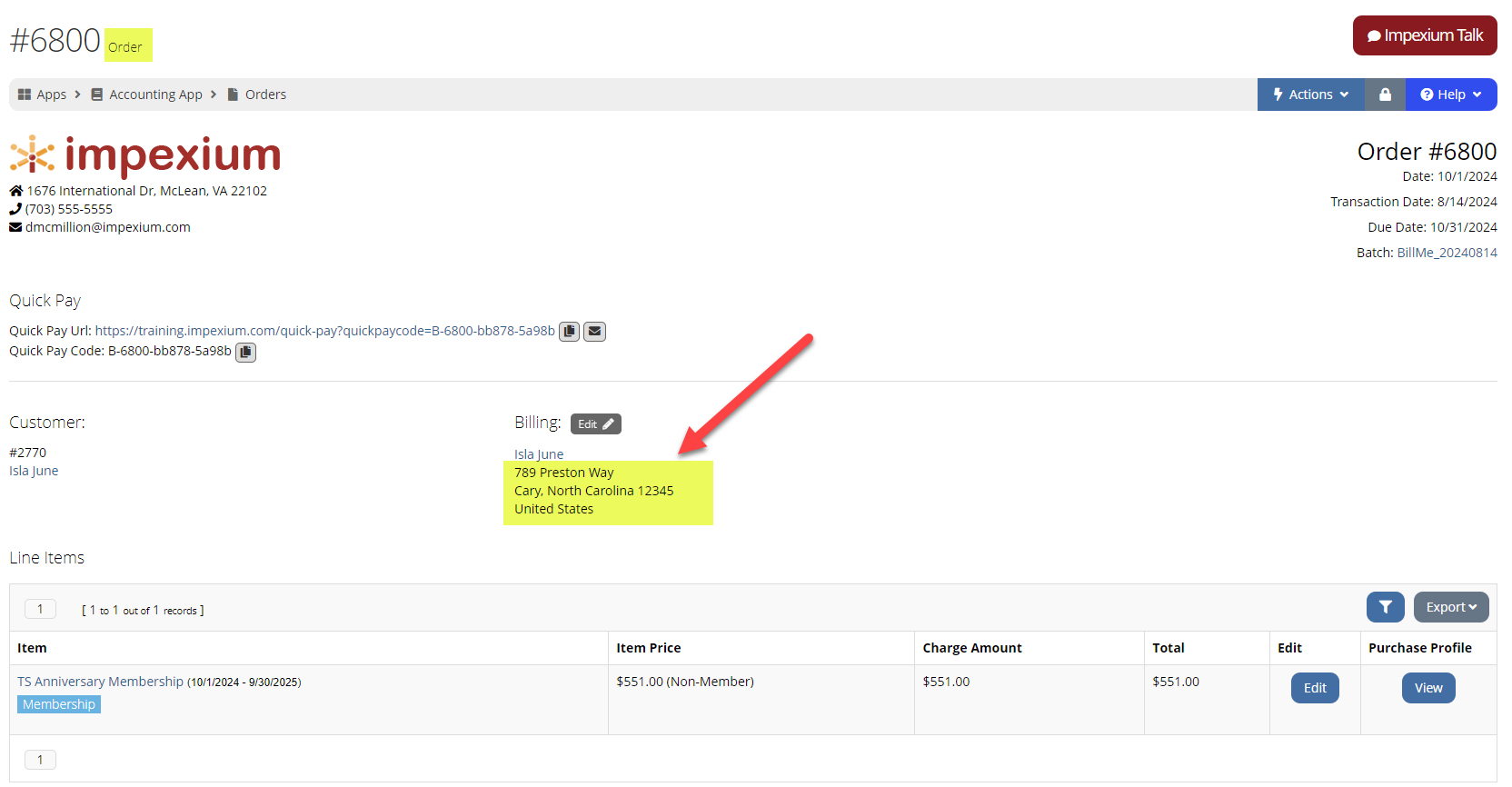Click the Due Date: 10/31/2024 text
Viewport: 1512px width, 787px height.
1432,227
